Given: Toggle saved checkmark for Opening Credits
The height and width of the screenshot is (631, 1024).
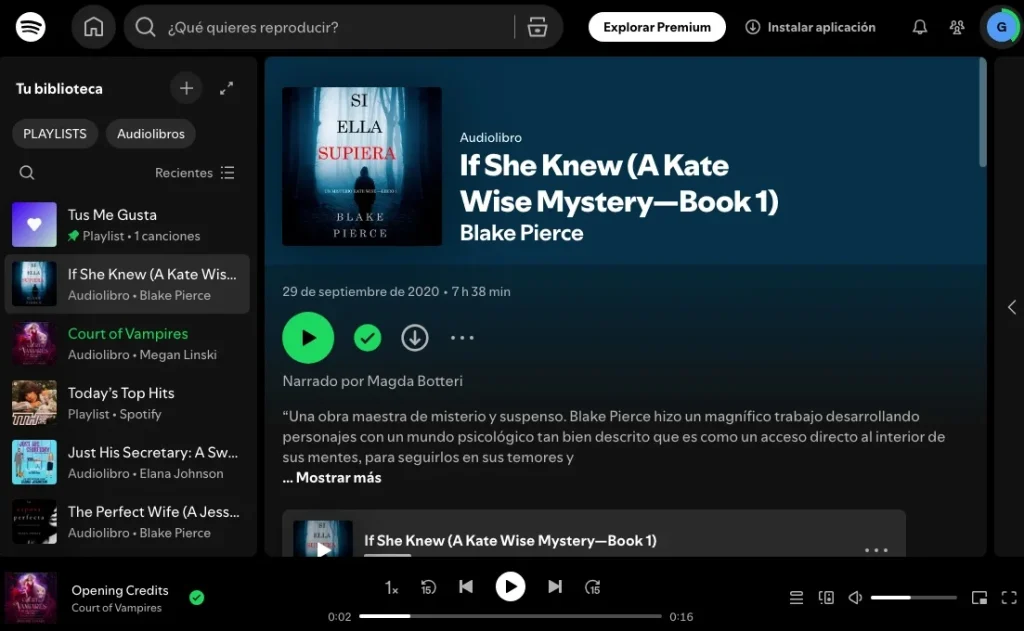Looking at the screenshot, I should pos(197,598).
